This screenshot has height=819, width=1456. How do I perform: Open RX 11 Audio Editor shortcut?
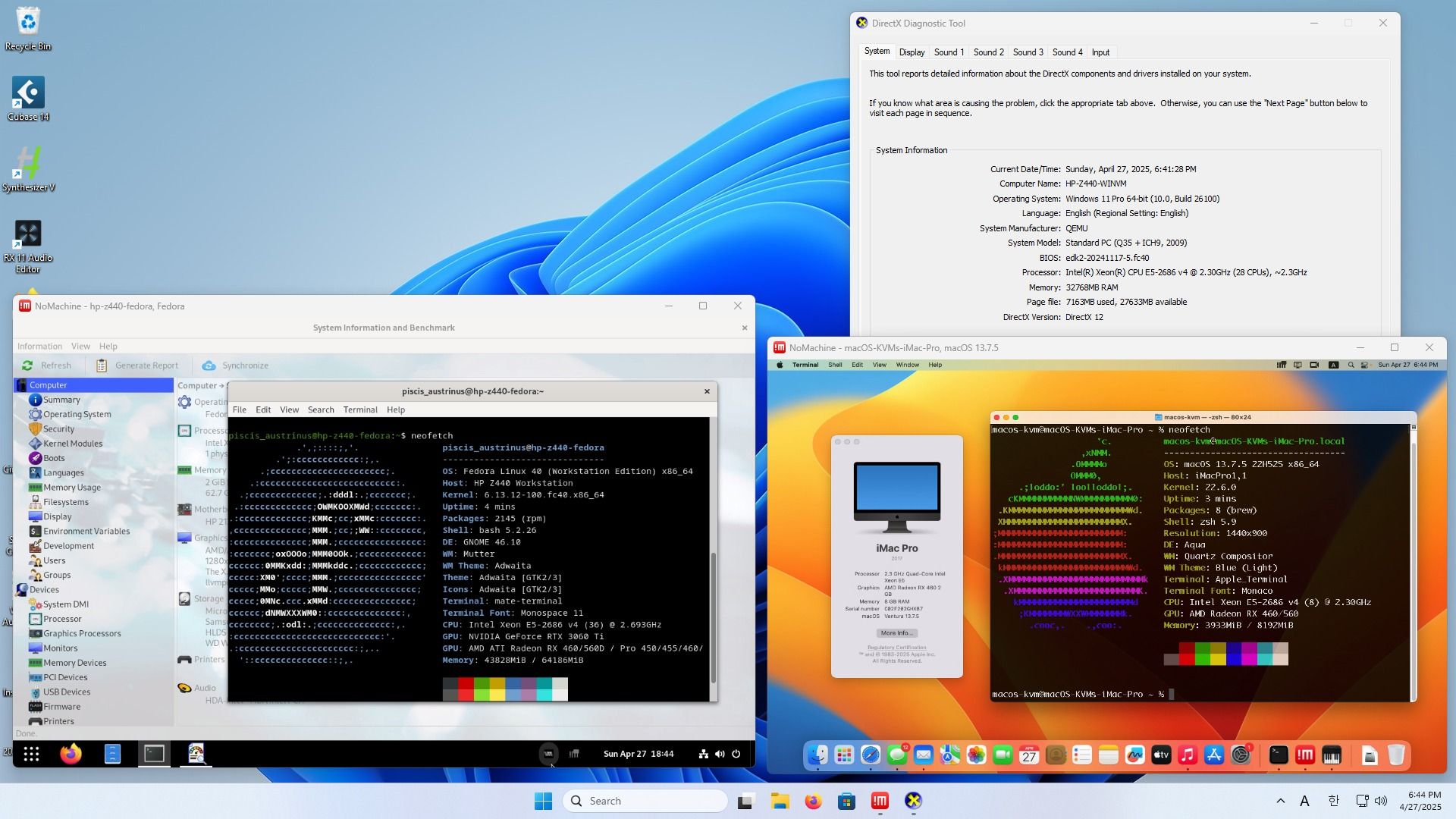28,234
